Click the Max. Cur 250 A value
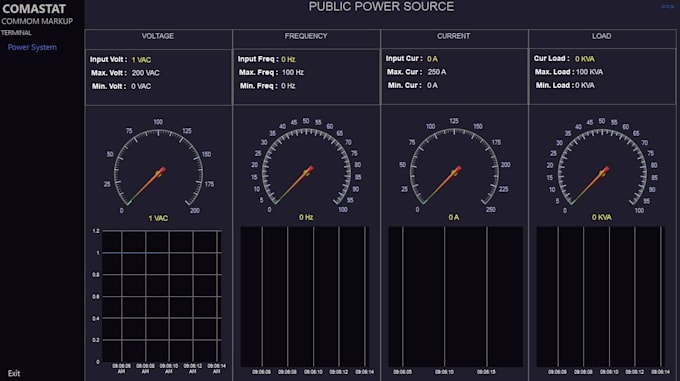The height and width of the screenshot is (381, 680). 437,72
